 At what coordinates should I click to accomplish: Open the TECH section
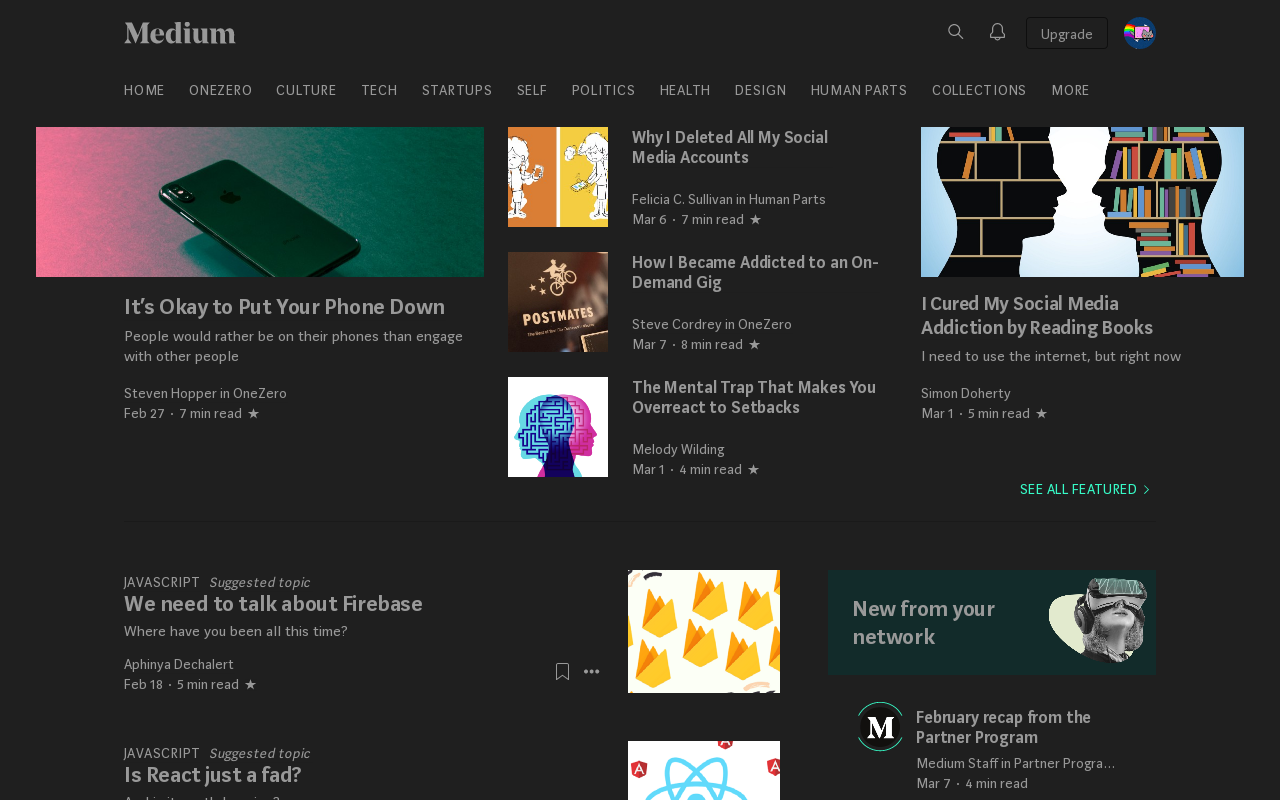pos(379,90)
